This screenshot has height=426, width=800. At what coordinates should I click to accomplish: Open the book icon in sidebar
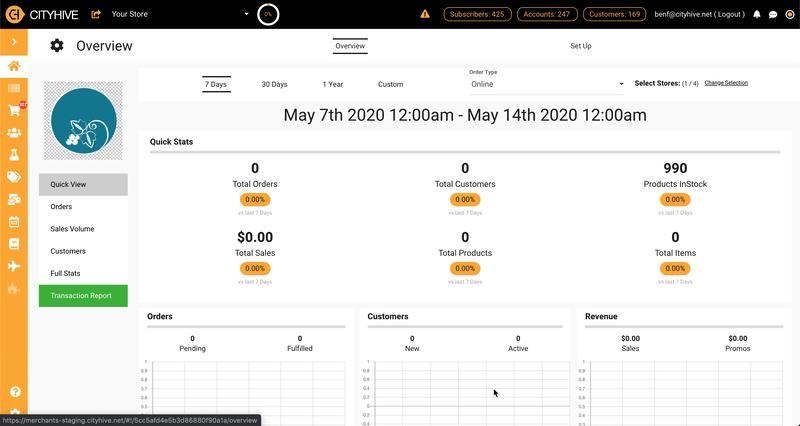coord(14,244)
